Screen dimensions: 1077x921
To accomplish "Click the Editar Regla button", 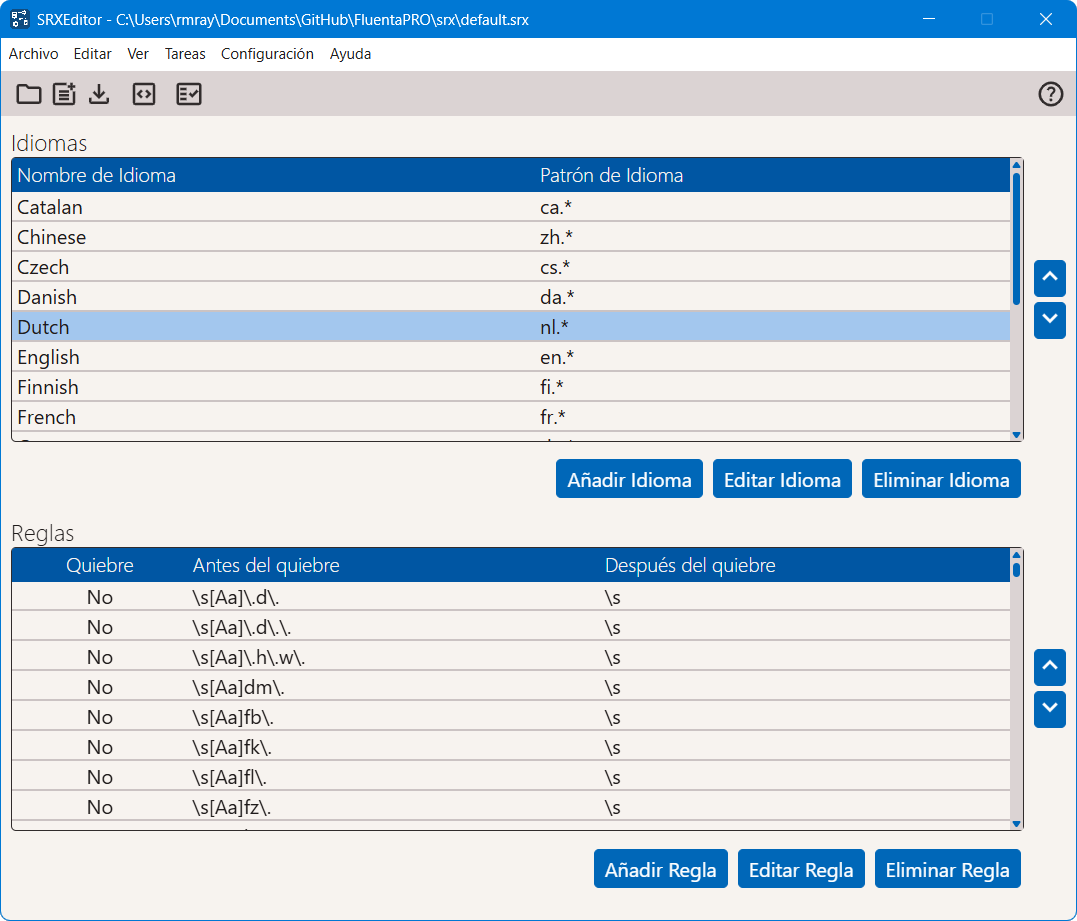I will pos(801,869).
